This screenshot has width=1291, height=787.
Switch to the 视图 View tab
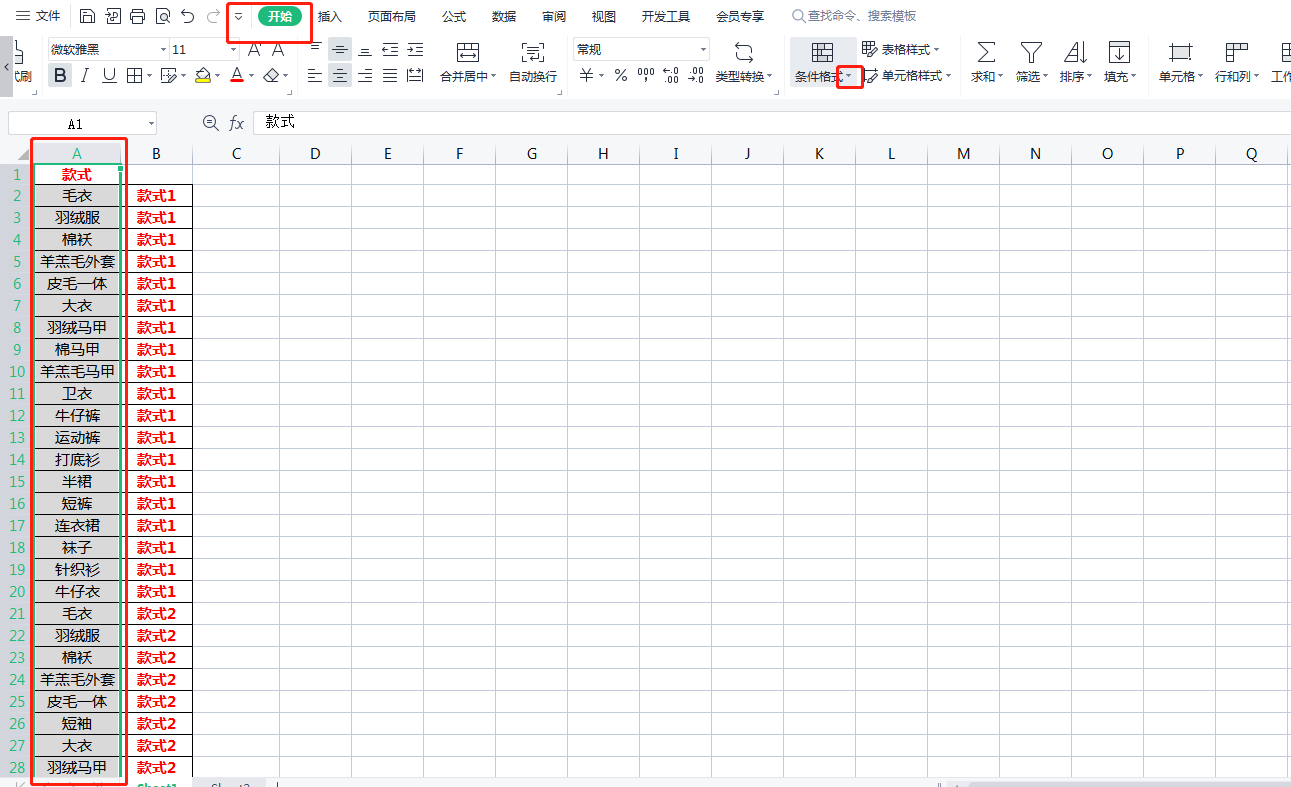click(604, 16)
